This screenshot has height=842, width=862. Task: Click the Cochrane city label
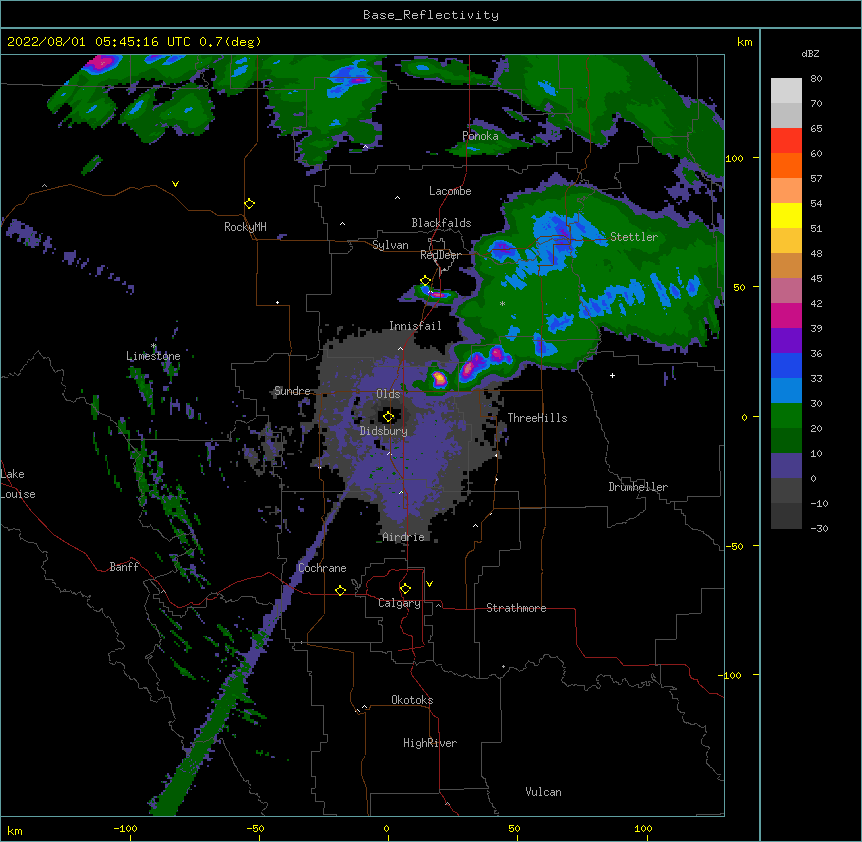tap(322, 568)
